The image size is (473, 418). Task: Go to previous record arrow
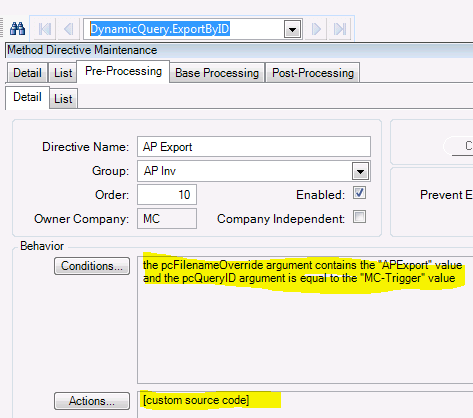pyautogui.click(x=69, y=29)
